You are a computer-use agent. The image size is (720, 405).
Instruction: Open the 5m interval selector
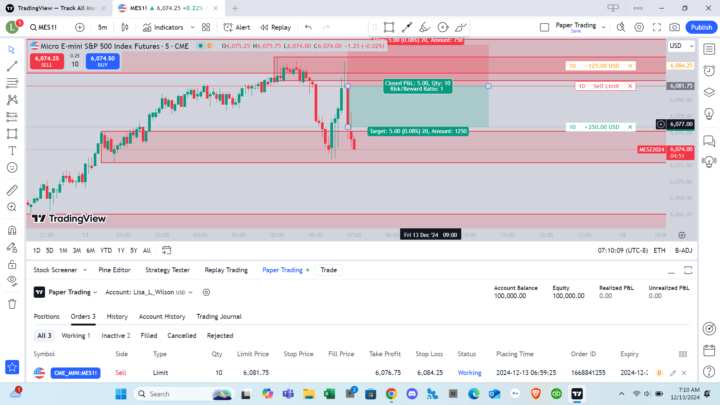[102, 28]
